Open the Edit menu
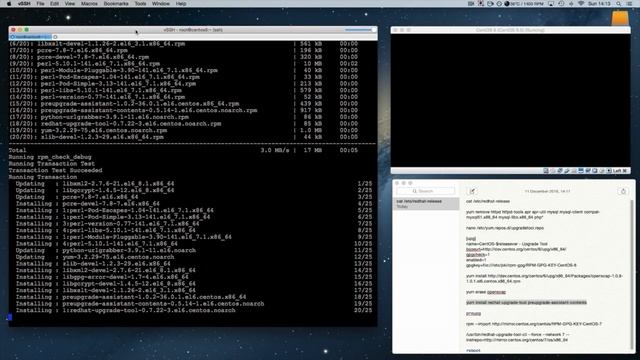640x360 pixels. click(x=54, y=4)
